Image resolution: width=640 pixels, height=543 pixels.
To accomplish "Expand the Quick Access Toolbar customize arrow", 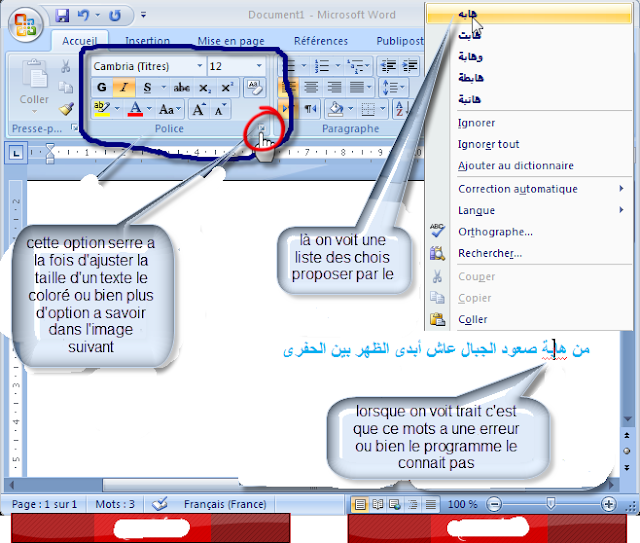I will coord(143,15).
